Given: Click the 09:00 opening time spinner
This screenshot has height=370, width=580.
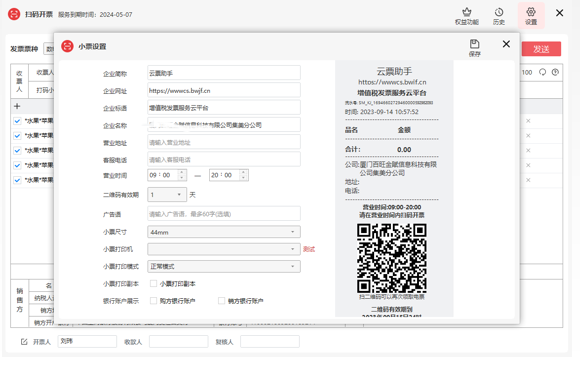Looking at the screenshot, I should pyautogui.click(x=167, y=175).
